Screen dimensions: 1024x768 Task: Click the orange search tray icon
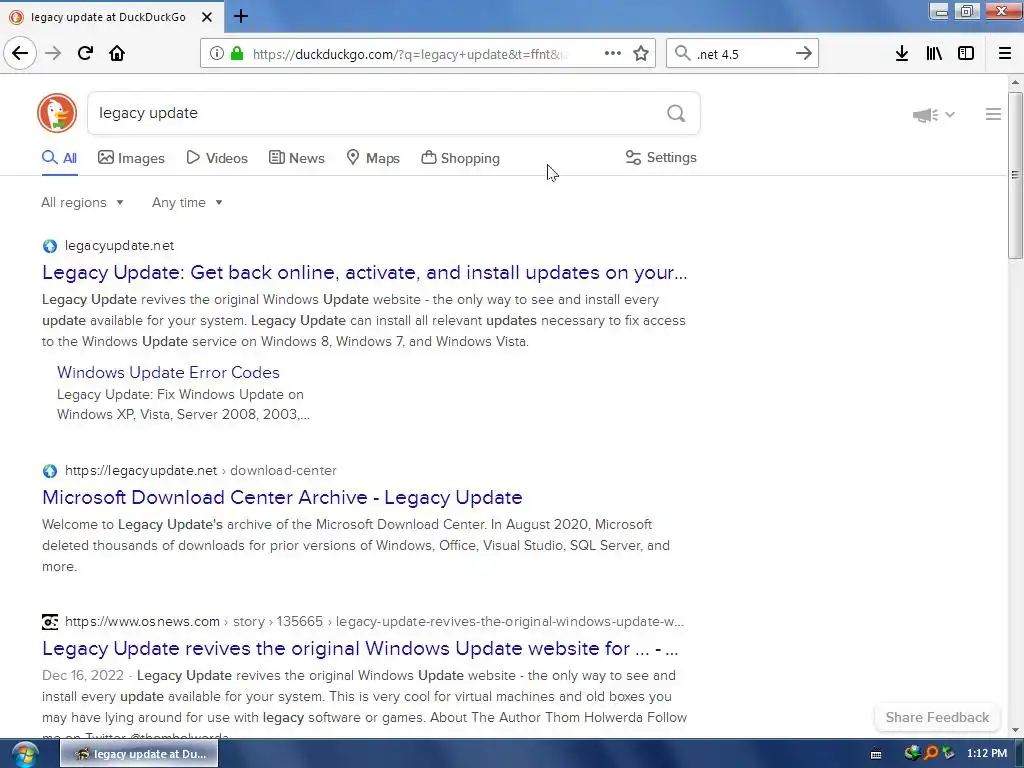pos(931,753)
